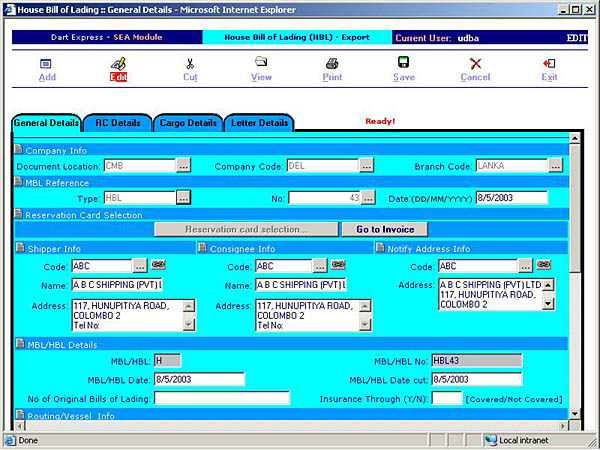Click the Cut scissors icon
600x450 pixels.
[x=190, y=64]
